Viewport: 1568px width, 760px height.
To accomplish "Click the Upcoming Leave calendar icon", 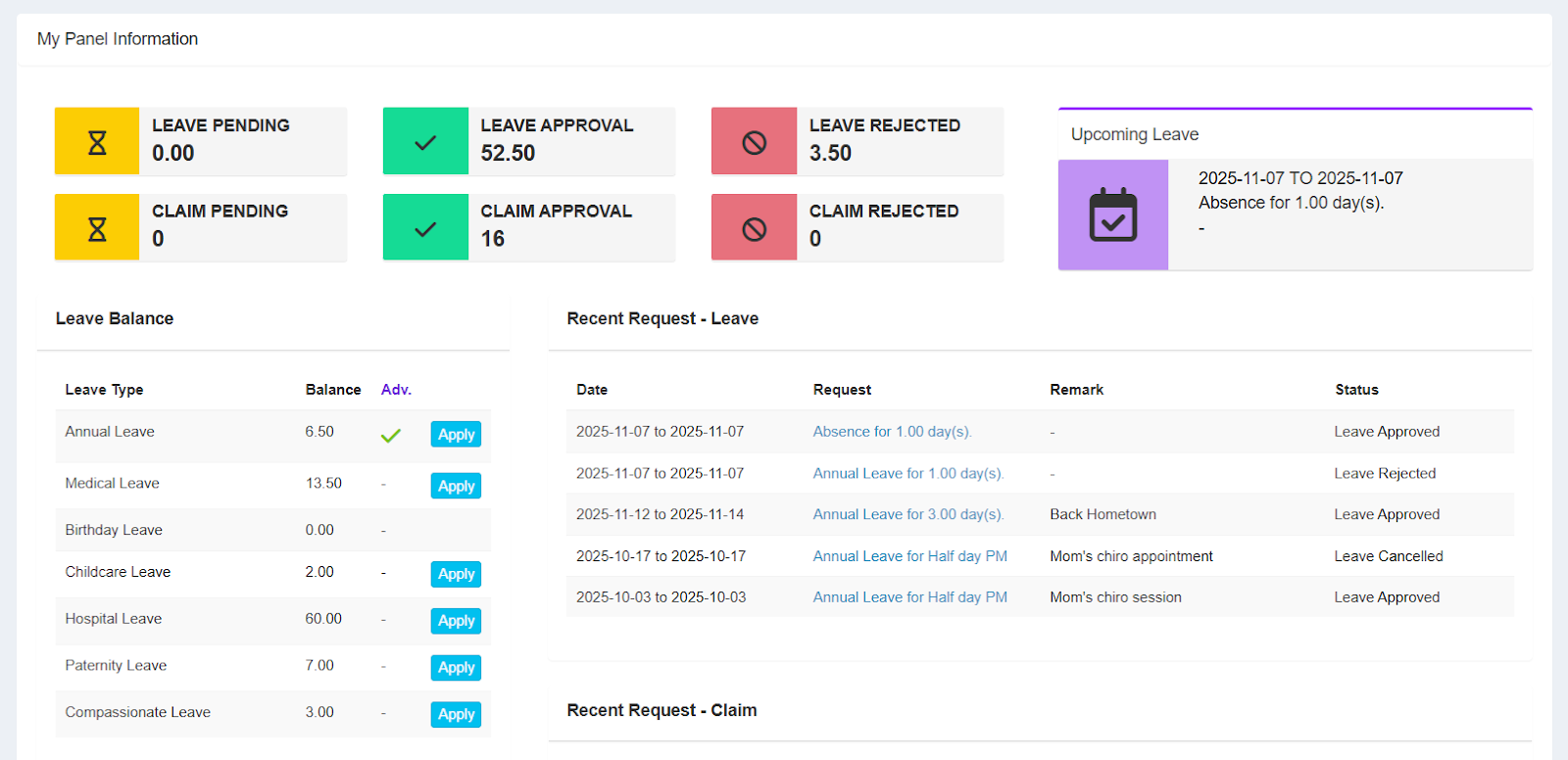I will [1113, 214].
